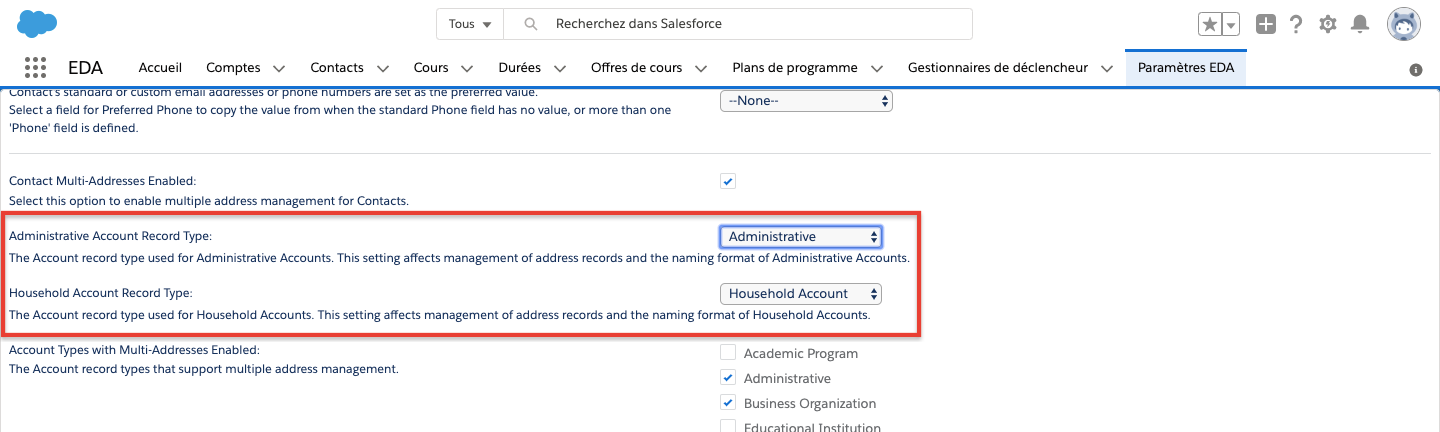Click the Recherchez dans Salesforce search field

coord(750,24)
